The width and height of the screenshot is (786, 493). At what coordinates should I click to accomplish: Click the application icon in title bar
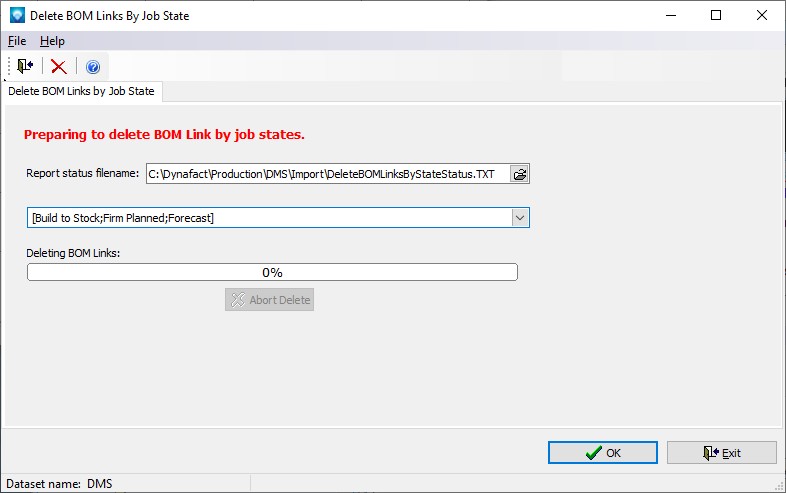click(x=15, y=16)
